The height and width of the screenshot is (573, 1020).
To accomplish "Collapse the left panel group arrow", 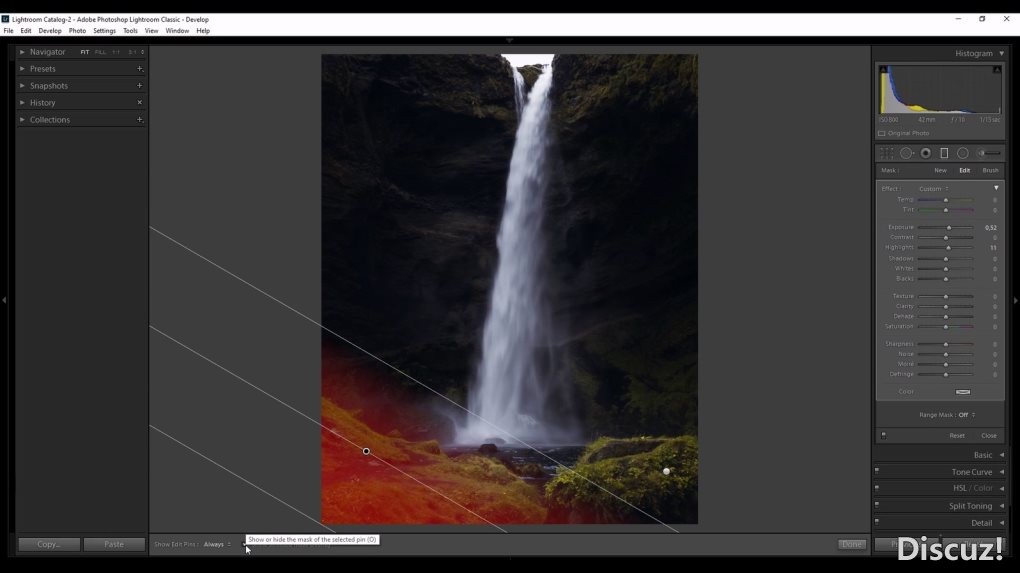I will click(x=5, y=300).
